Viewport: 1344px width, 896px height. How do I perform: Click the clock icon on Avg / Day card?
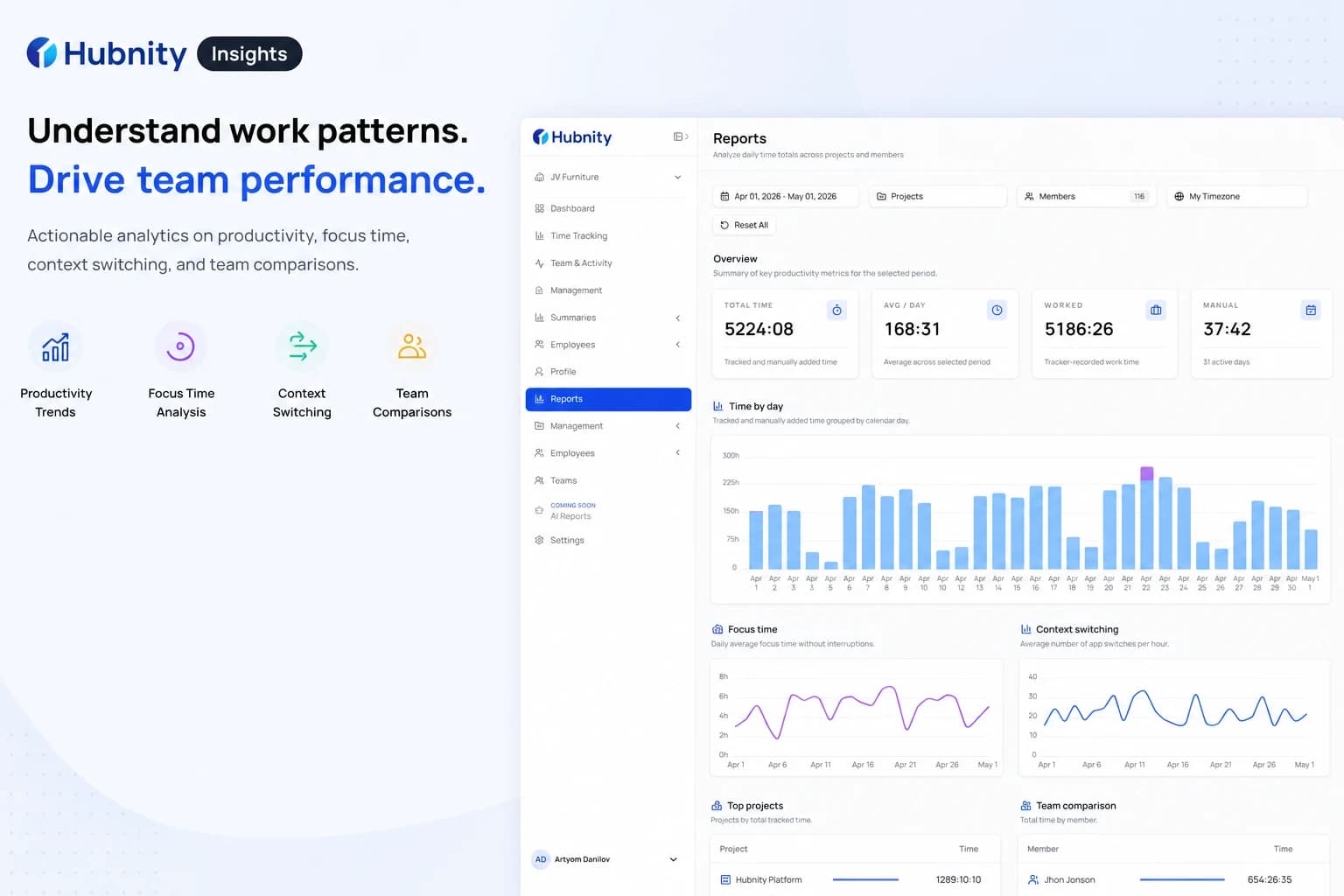tap(997, 310)
